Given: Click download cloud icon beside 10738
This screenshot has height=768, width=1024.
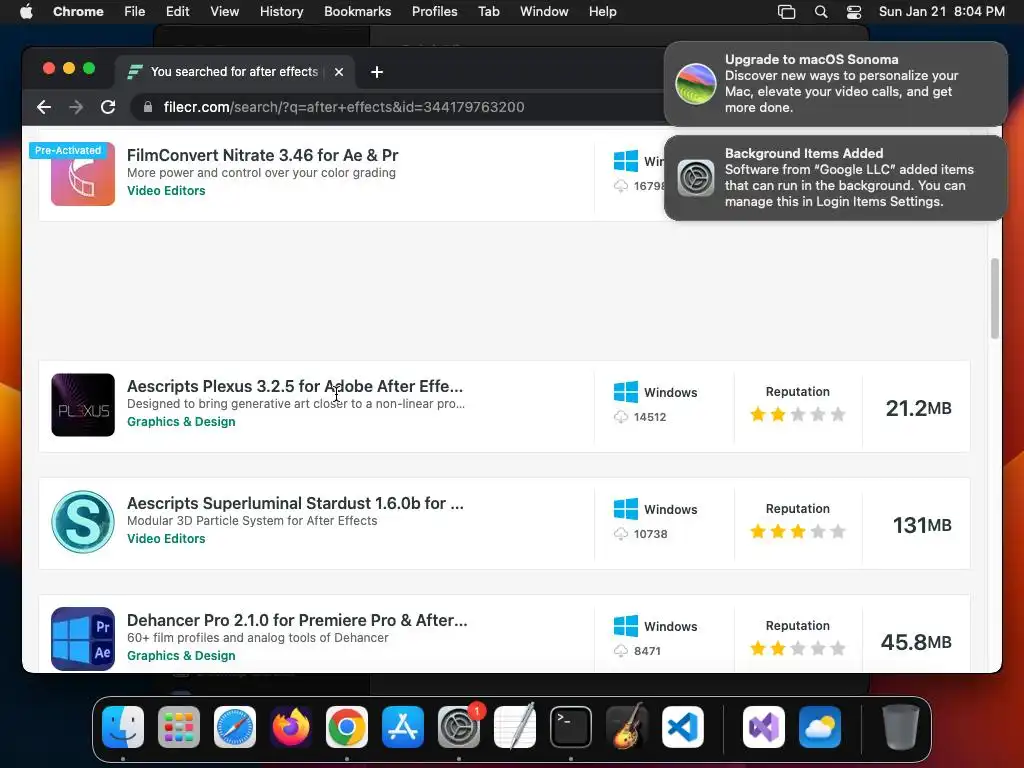Looking at the screenshot, I should [x=620, y=534].
